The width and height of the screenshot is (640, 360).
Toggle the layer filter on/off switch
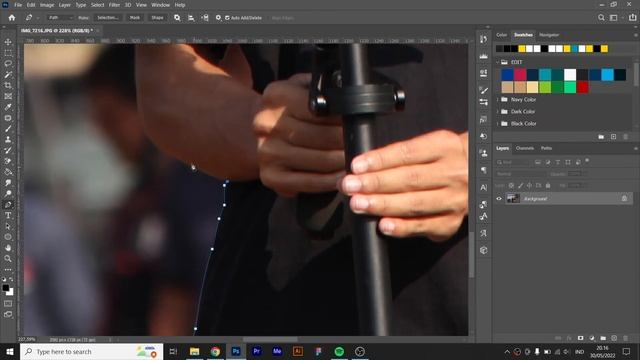pos(587,161)
